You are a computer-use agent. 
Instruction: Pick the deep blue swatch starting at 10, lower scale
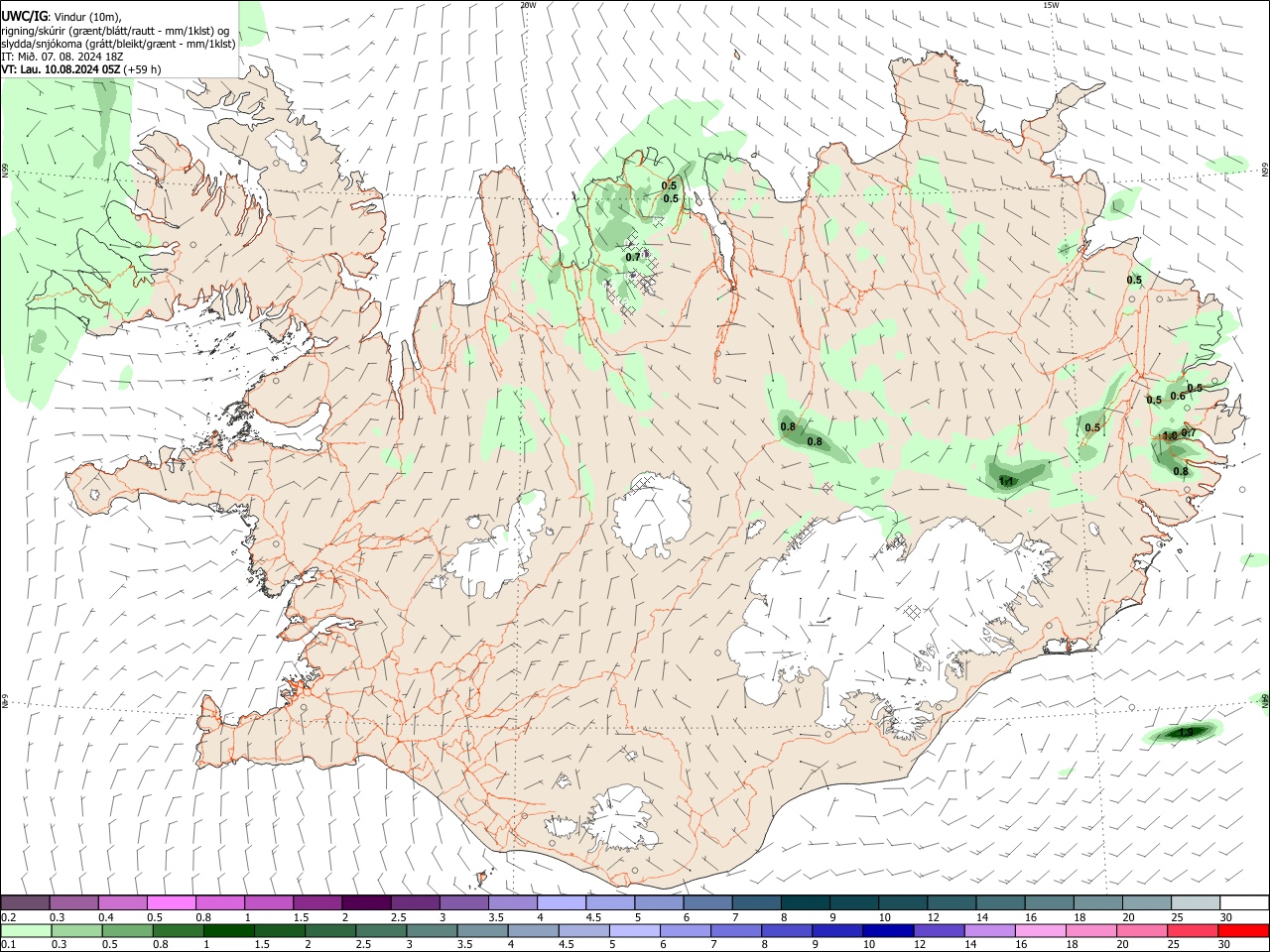[888, 930]
